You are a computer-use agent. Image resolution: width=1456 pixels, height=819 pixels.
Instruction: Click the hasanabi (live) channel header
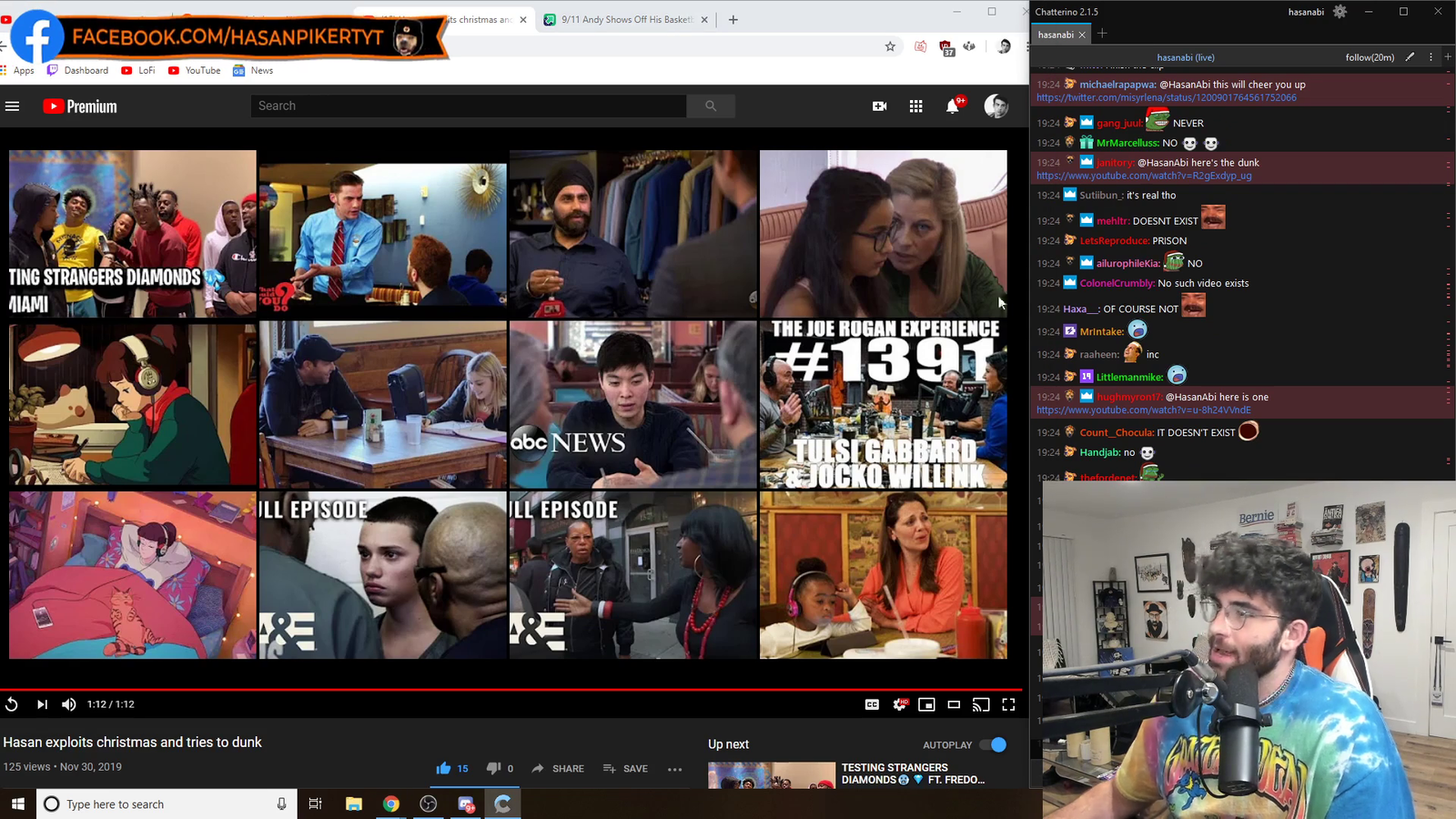coord(1186,57)
